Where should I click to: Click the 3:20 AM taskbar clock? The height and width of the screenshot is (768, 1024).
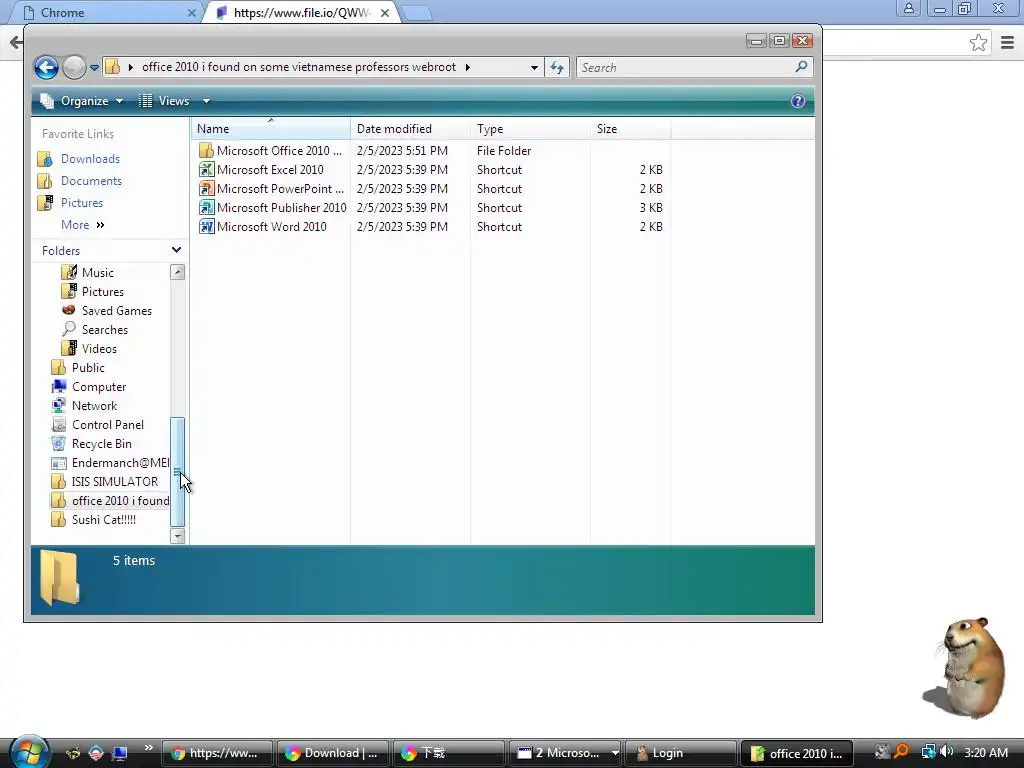click(985, 753)
